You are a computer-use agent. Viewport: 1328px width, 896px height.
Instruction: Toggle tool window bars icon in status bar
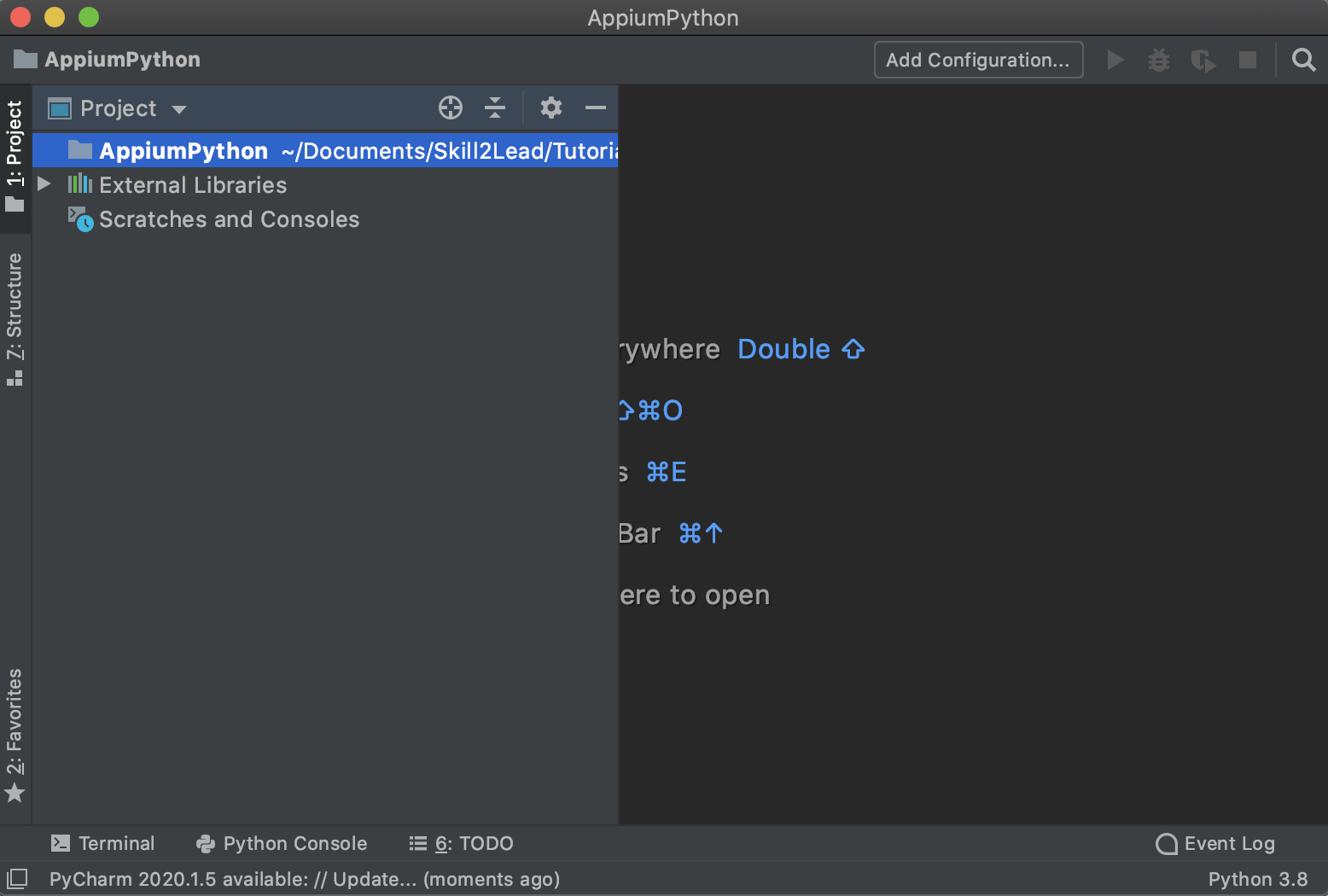17,878
